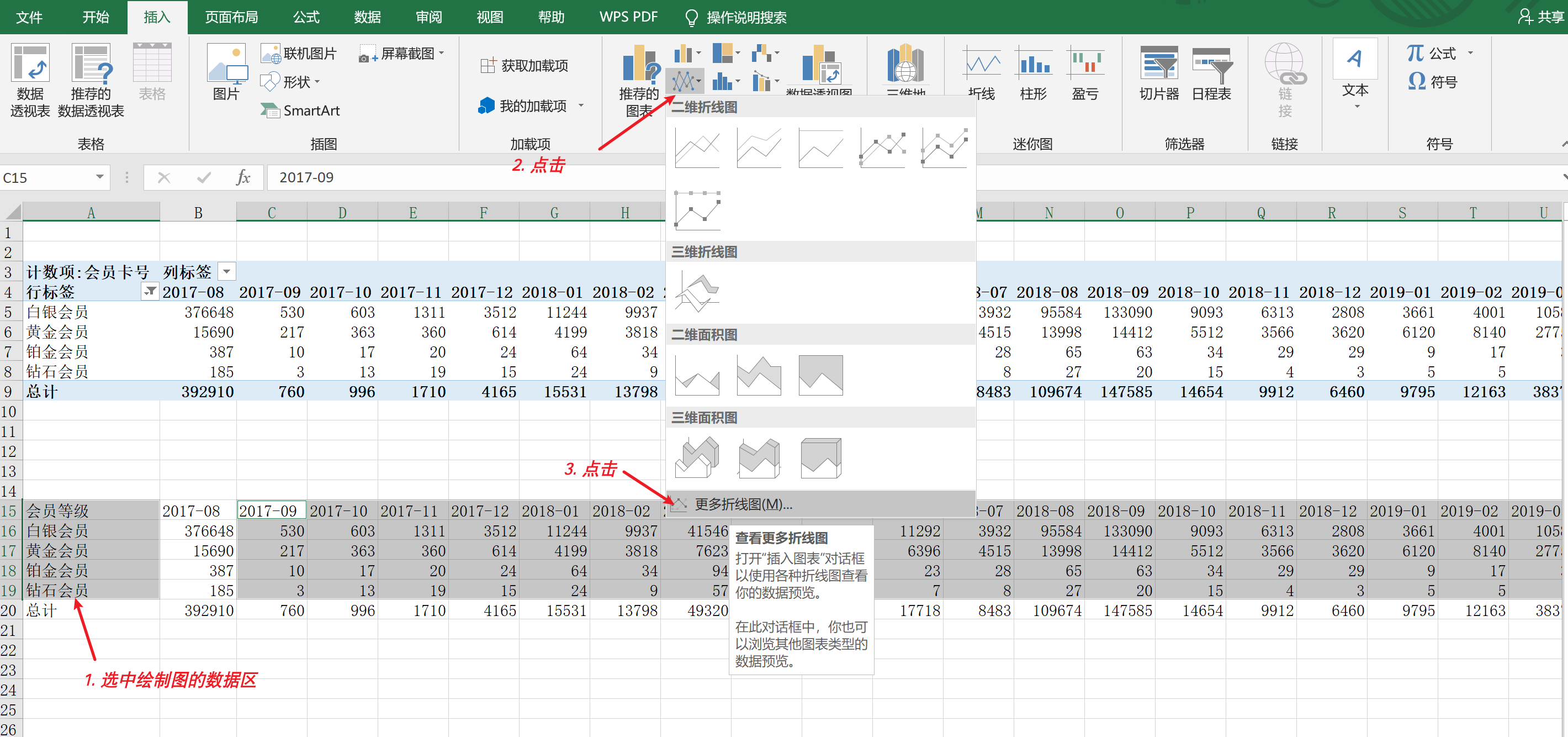Click More Line Charts (更多折线图) entry
Screen dimensions: 1568x737
point(743,504)
